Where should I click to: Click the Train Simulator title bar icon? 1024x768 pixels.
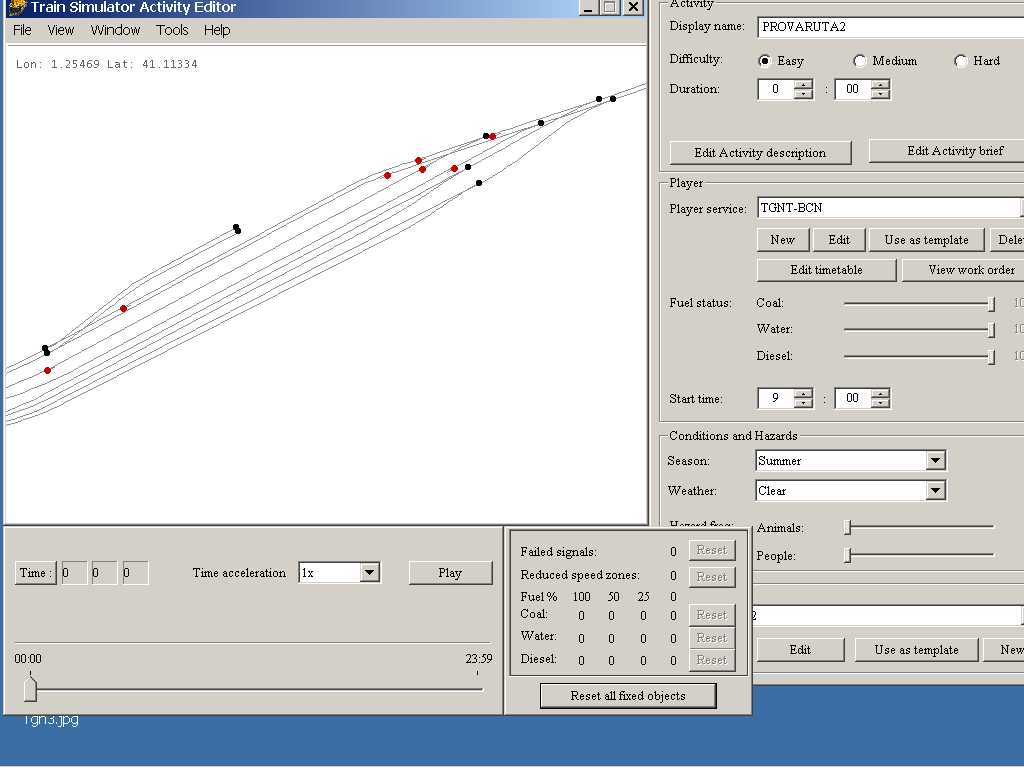16,7
